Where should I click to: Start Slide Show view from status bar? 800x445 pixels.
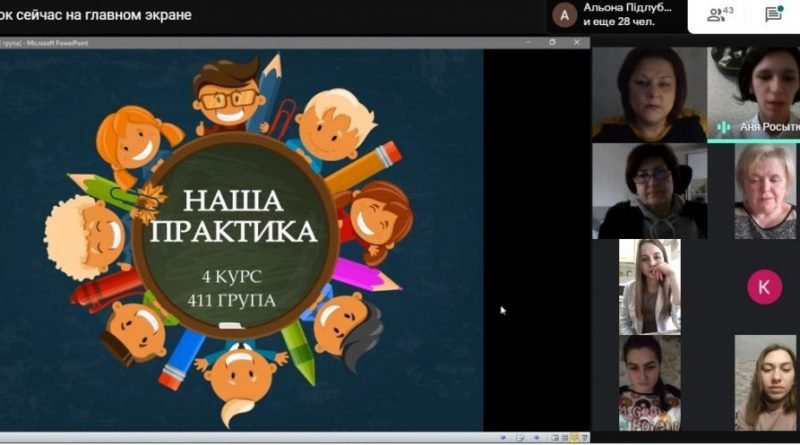pyautogui.click(x=584, y=438)
